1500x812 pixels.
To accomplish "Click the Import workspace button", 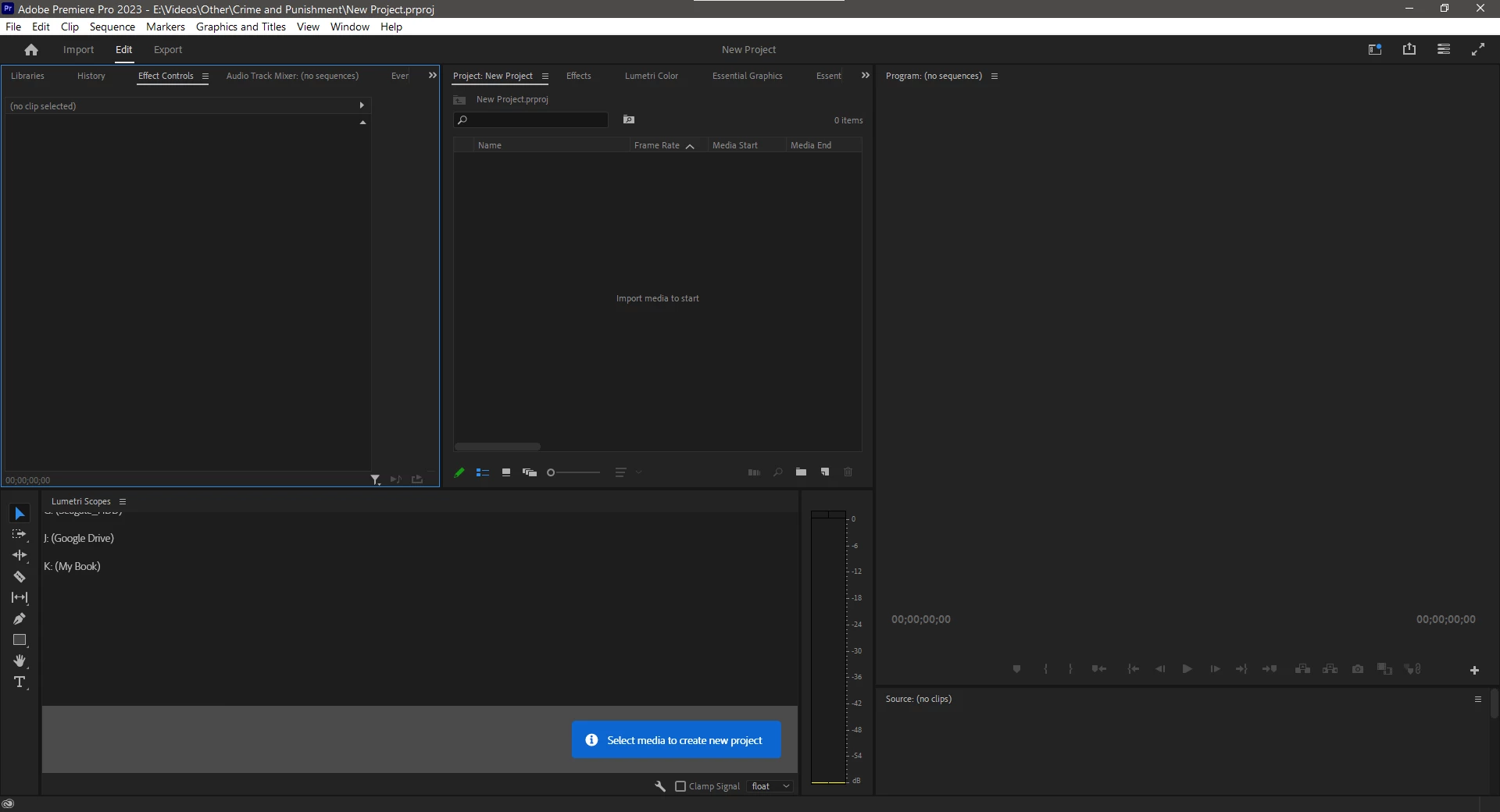I will click(78, 49).
